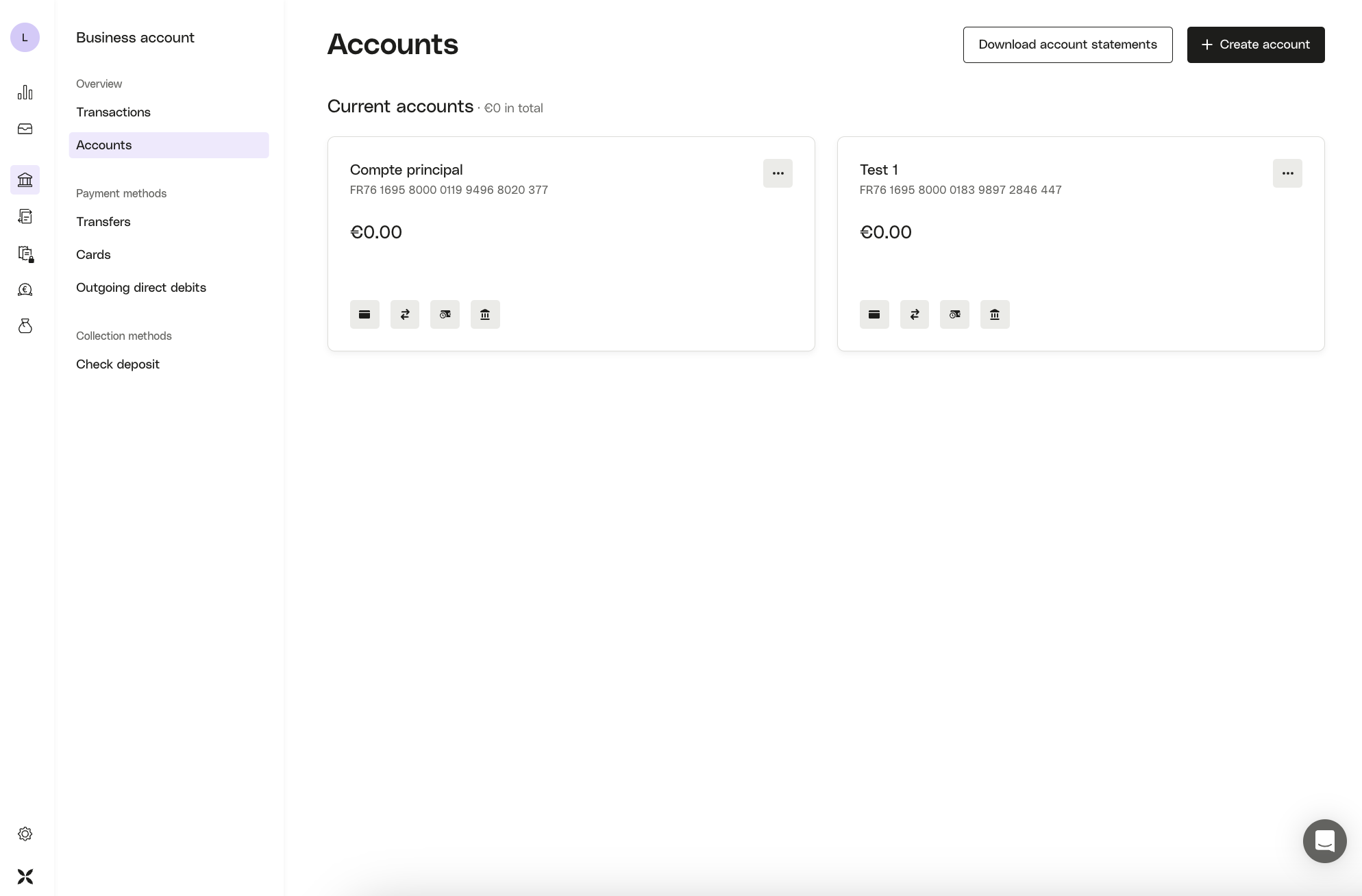
Task: Click the Create account button
Action: pos(1255,45)
